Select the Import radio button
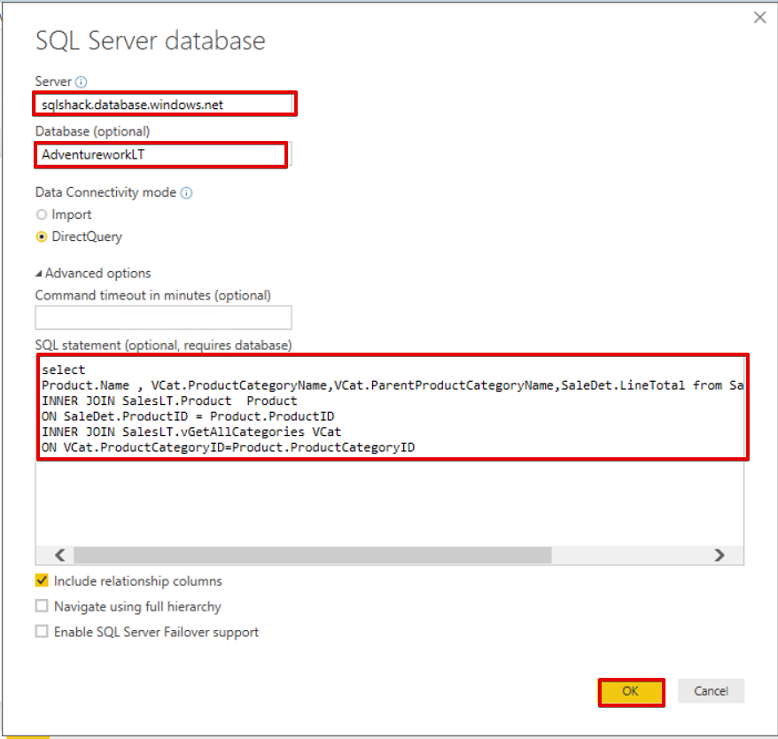 41,215
